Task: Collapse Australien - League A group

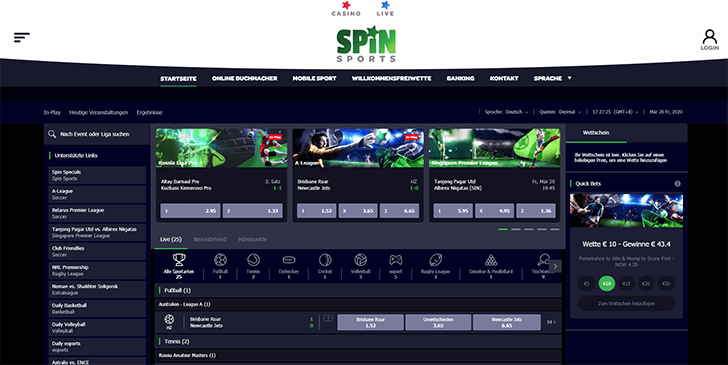Action: (358, 305)
